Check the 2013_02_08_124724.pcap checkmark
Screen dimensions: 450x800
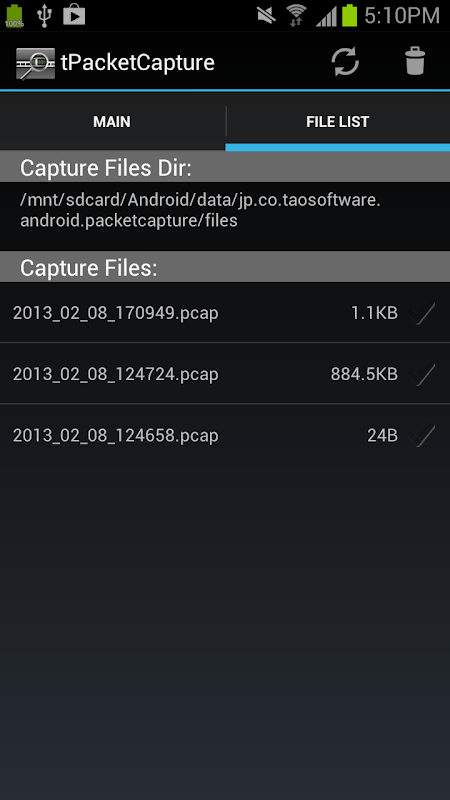422,374
